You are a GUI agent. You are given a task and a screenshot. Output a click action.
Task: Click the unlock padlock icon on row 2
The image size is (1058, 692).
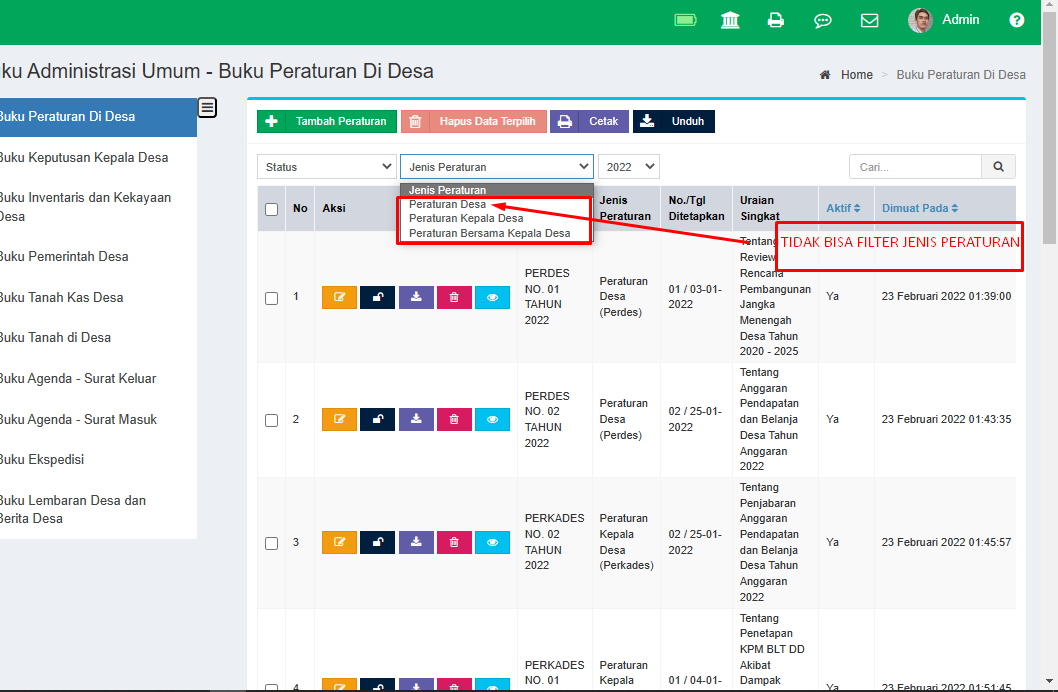(378, 419)
